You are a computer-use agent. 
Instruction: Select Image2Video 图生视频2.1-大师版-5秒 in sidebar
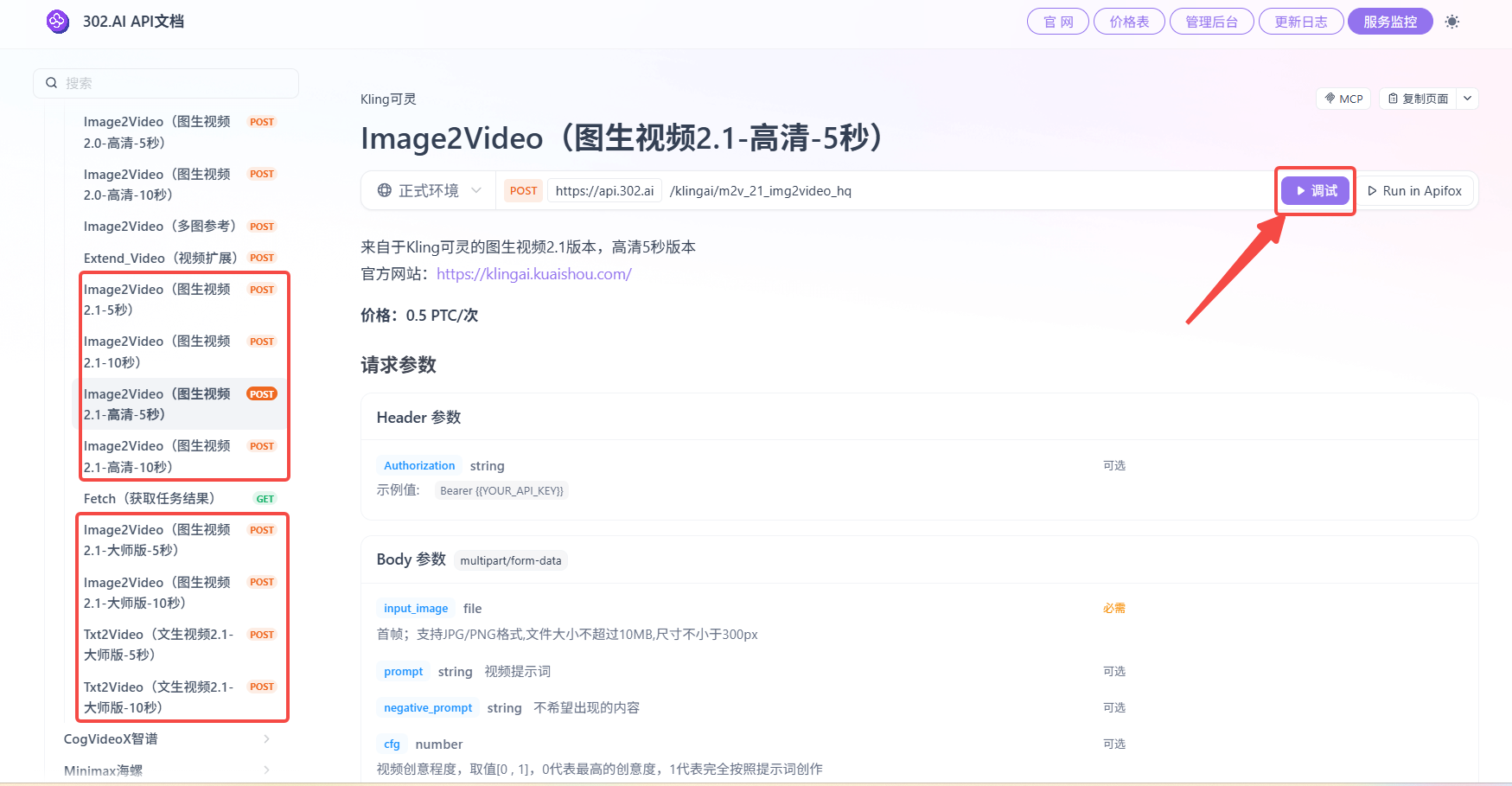181,540
